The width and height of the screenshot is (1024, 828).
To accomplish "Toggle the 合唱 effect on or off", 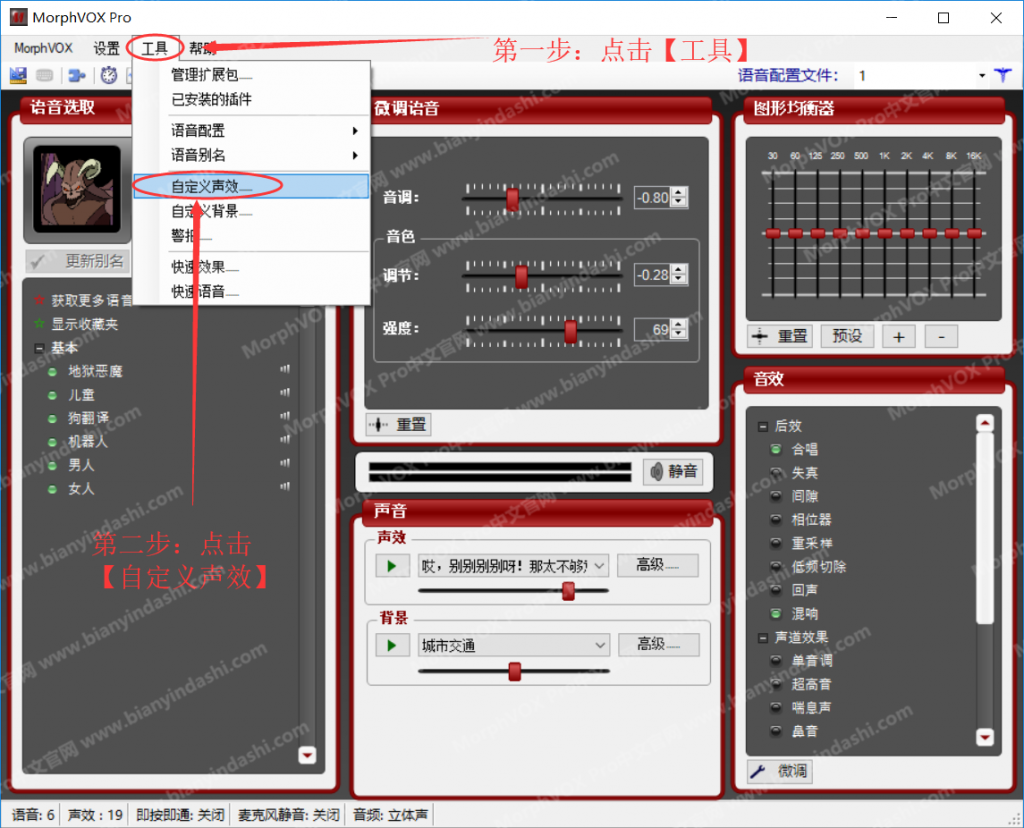I will coord(776,449).
